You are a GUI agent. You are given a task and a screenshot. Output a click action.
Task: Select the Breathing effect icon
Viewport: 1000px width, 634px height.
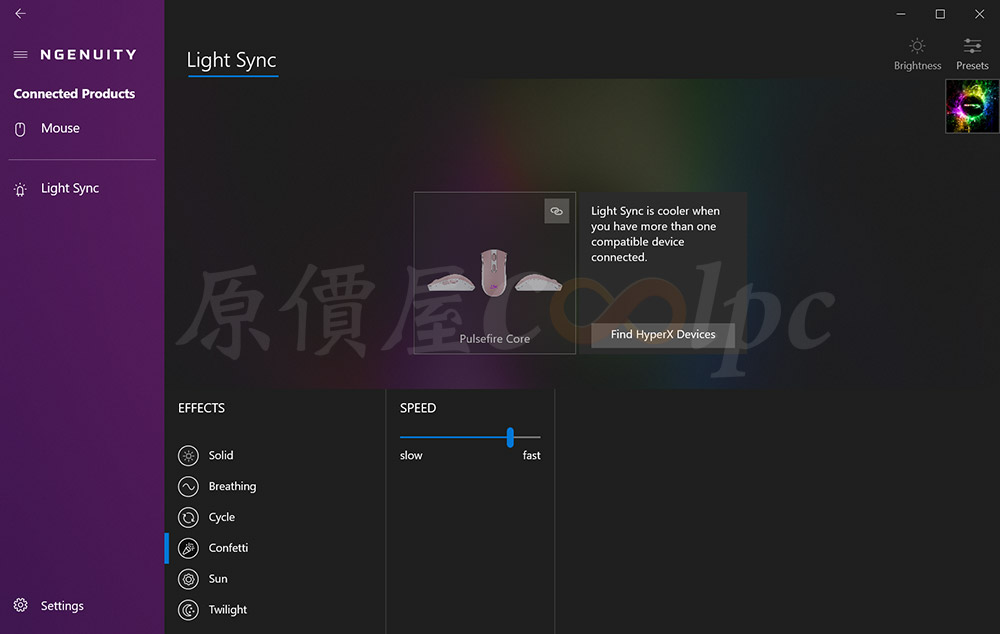coord(188,487)
